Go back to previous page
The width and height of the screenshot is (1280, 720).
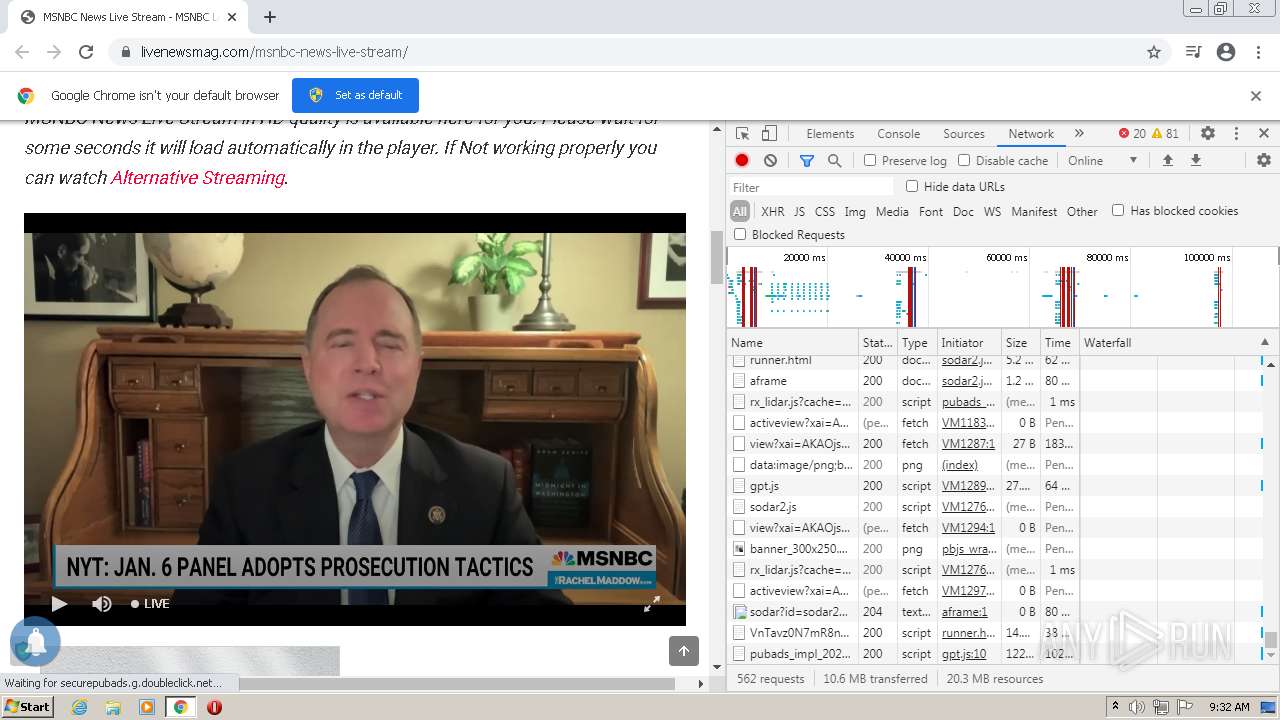(22, 52)
